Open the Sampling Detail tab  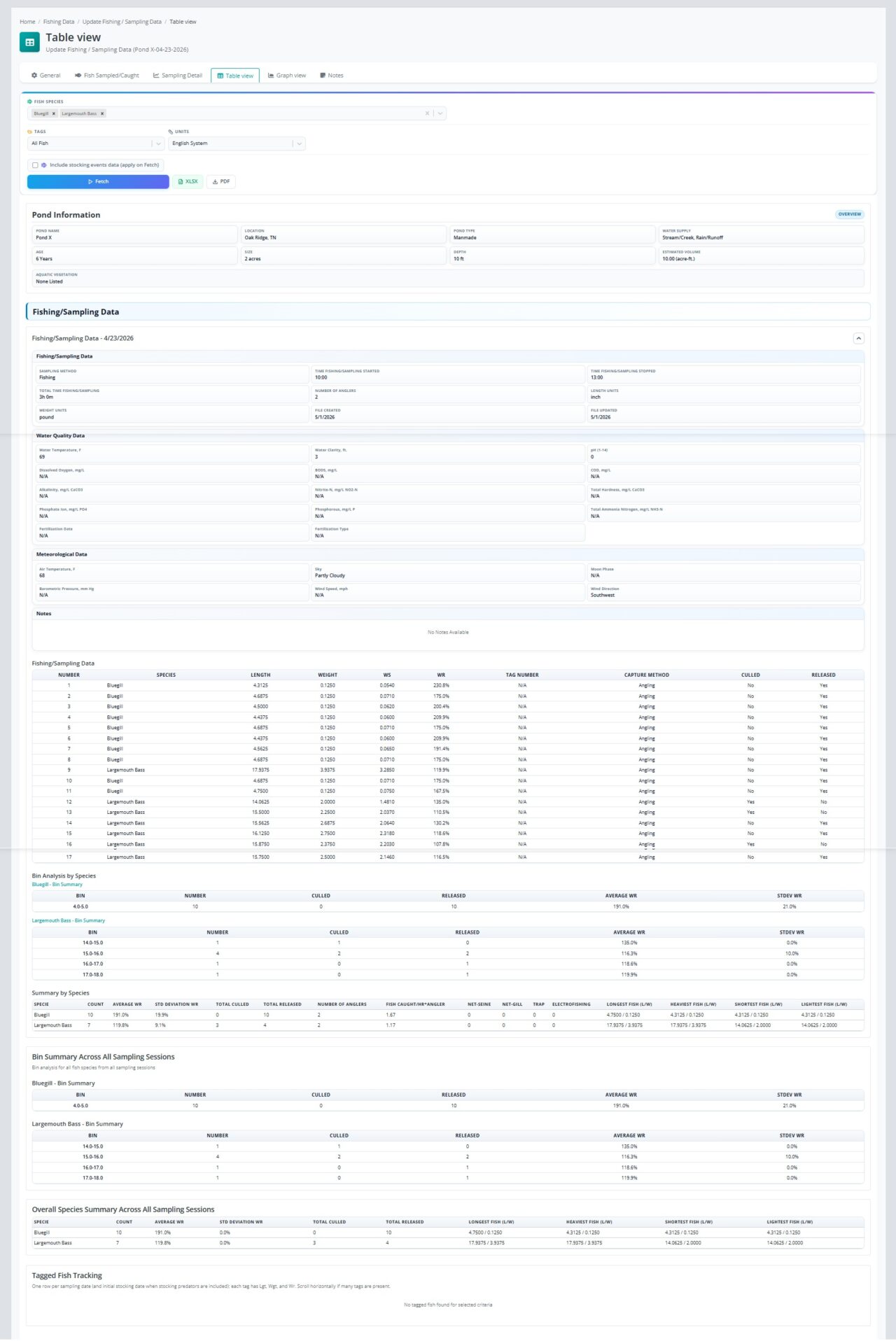(x=178, y=76)
